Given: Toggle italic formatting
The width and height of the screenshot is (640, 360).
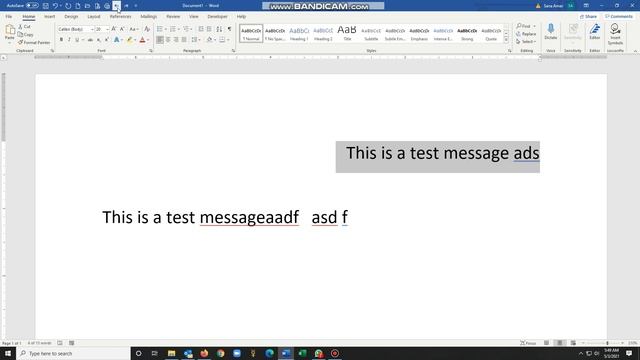Looking at the screenshot, I should 69,40.
